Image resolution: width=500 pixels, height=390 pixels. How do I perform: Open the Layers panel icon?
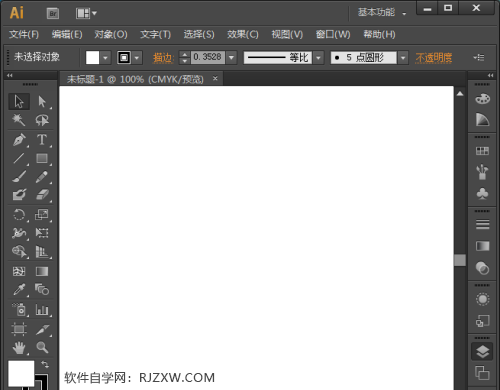pos(482,352)
